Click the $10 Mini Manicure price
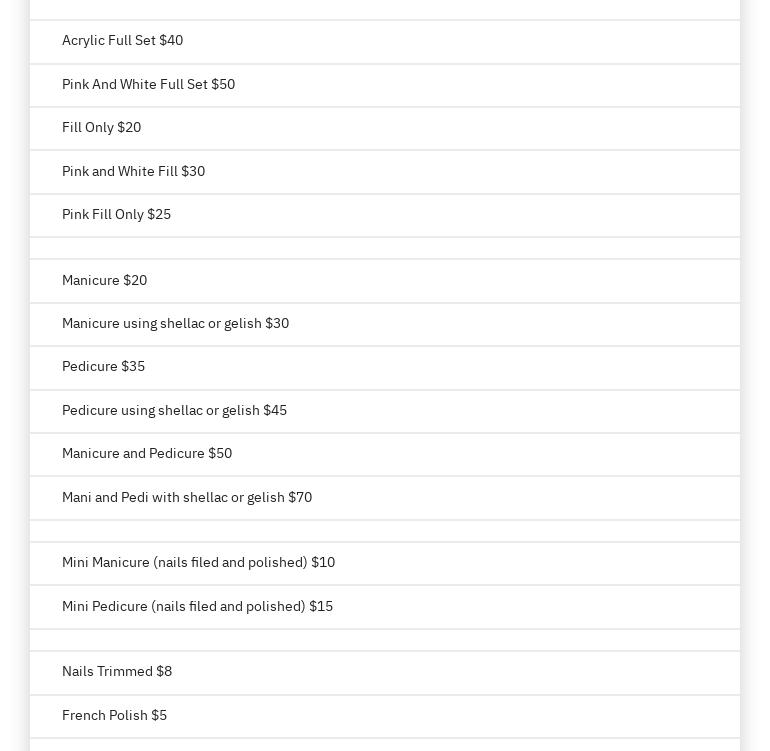This screenshot has height=751, width=770. (x=323, y=563)
